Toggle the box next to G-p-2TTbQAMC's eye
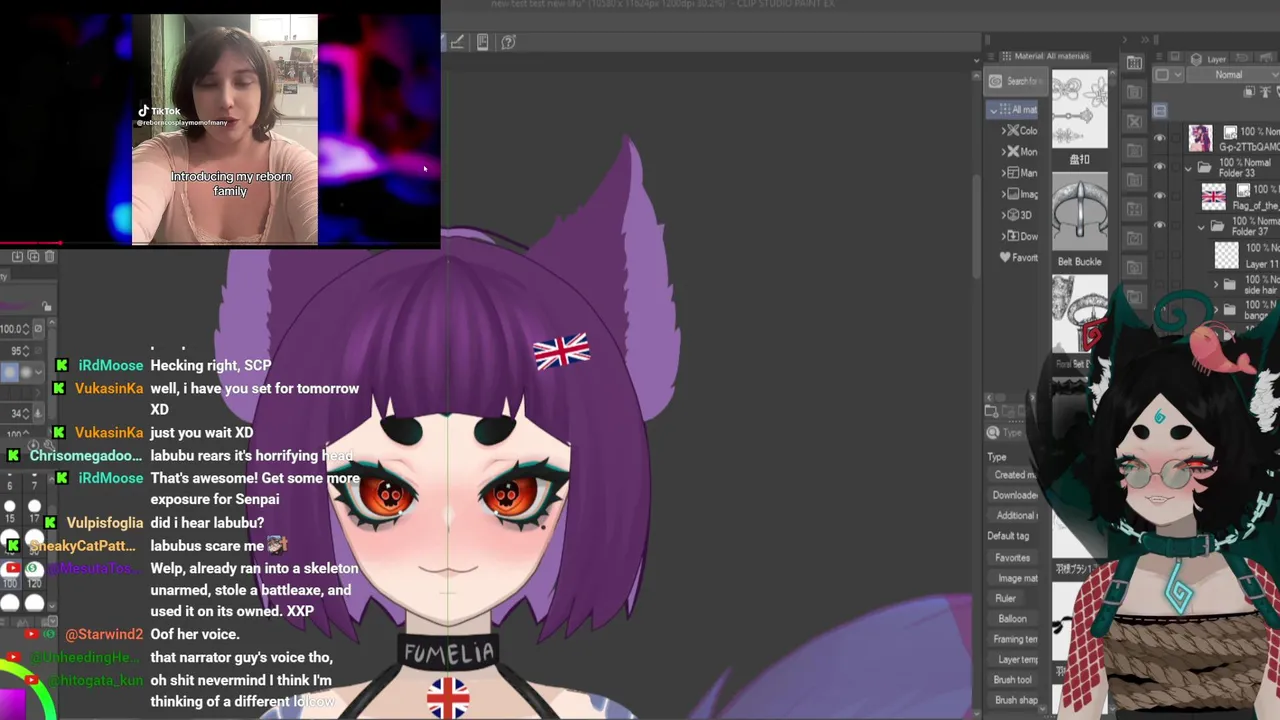Image resolution: width=1280 pixels, height=720 pixels. click(x=1175, y=138)
